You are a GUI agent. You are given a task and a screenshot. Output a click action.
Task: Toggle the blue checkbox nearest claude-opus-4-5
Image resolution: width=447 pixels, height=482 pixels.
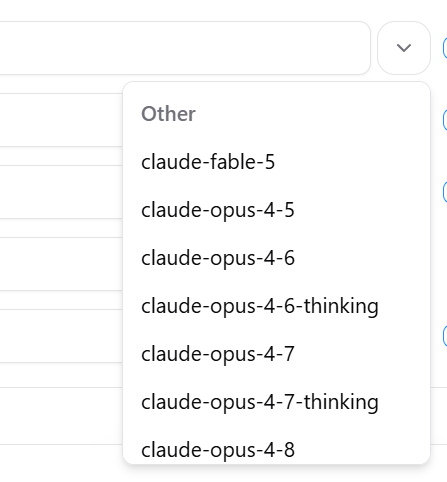click(445, 192)
